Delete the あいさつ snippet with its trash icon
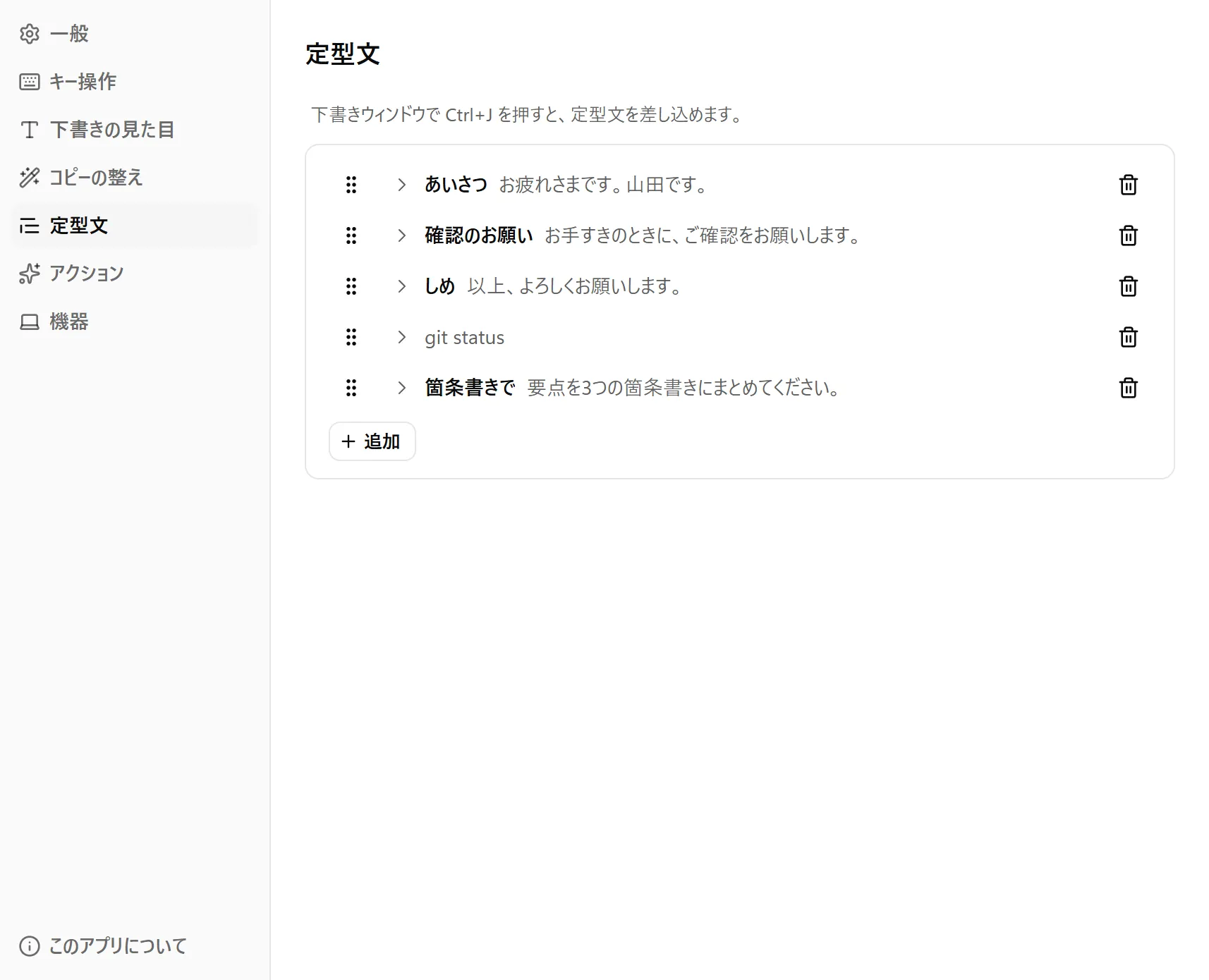The image size is (1209, 980). pyautogui.click(x=1128, y=185)
